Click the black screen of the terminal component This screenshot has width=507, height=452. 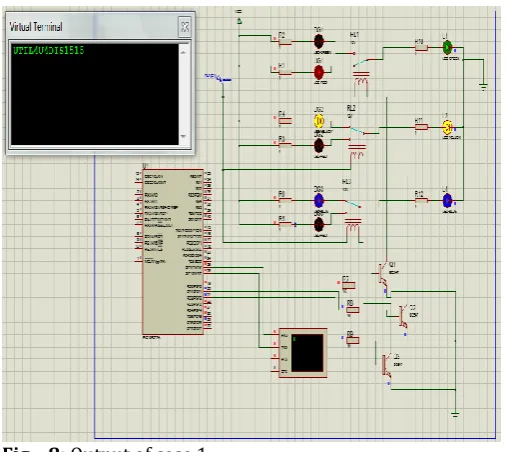(307, 353)
